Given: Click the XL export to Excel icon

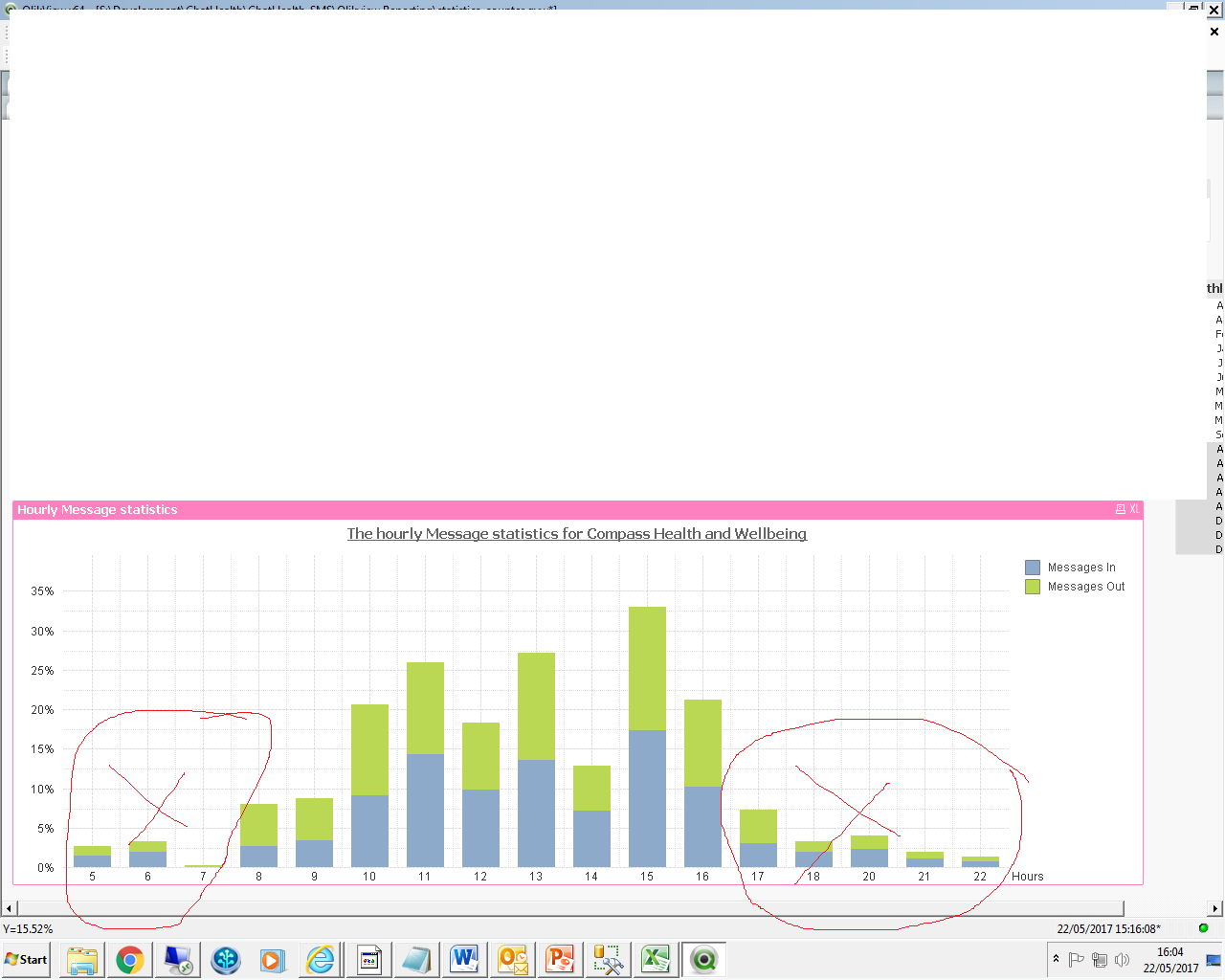Looking at the screenshot, I should 1134,509.
